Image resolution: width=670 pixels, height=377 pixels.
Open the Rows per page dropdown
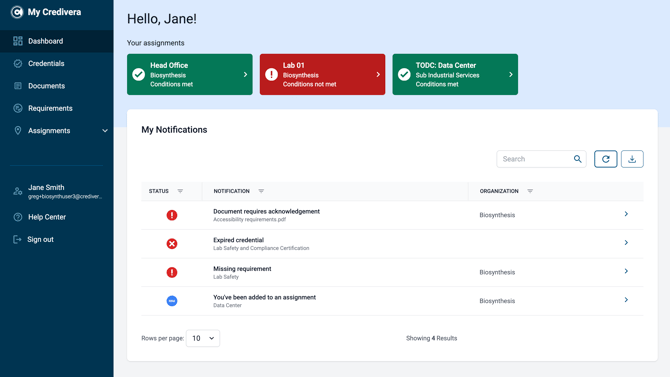(203, 338)
